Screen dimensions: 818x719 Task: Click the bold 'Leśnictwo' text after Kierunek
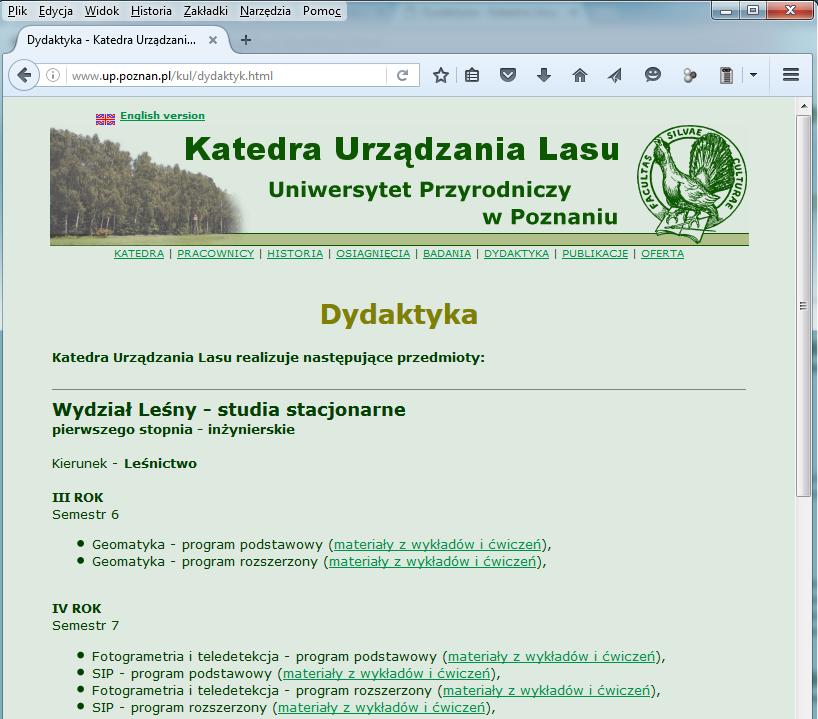160,464
